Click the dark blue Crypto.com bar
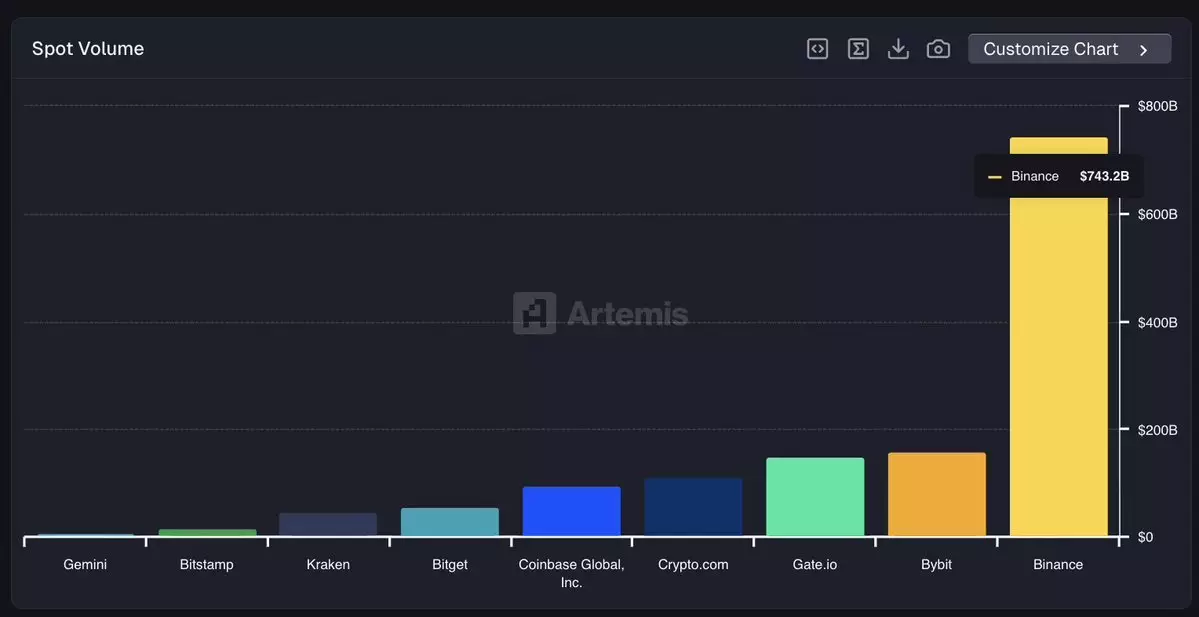Viewport: 1199px width, 617px height. (693, 507)
